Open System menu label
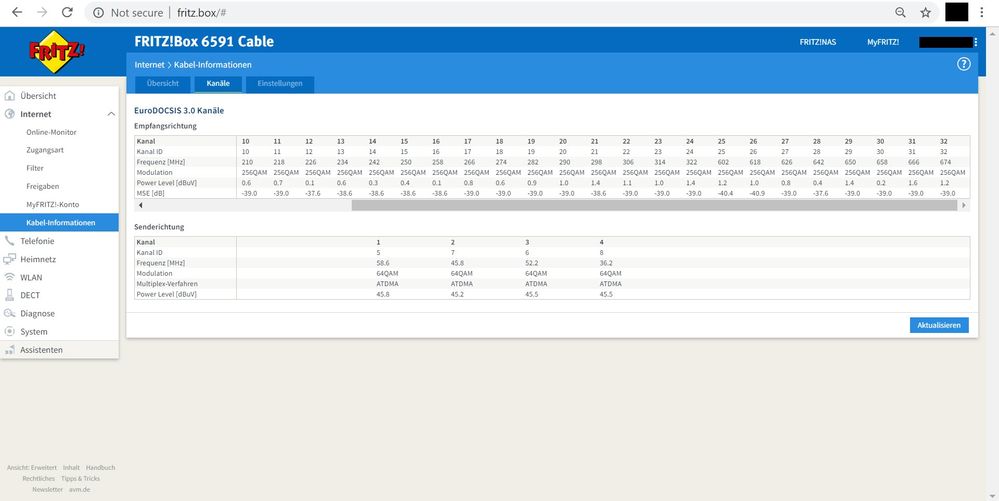 pyautogui.click(x=34, y=331)
